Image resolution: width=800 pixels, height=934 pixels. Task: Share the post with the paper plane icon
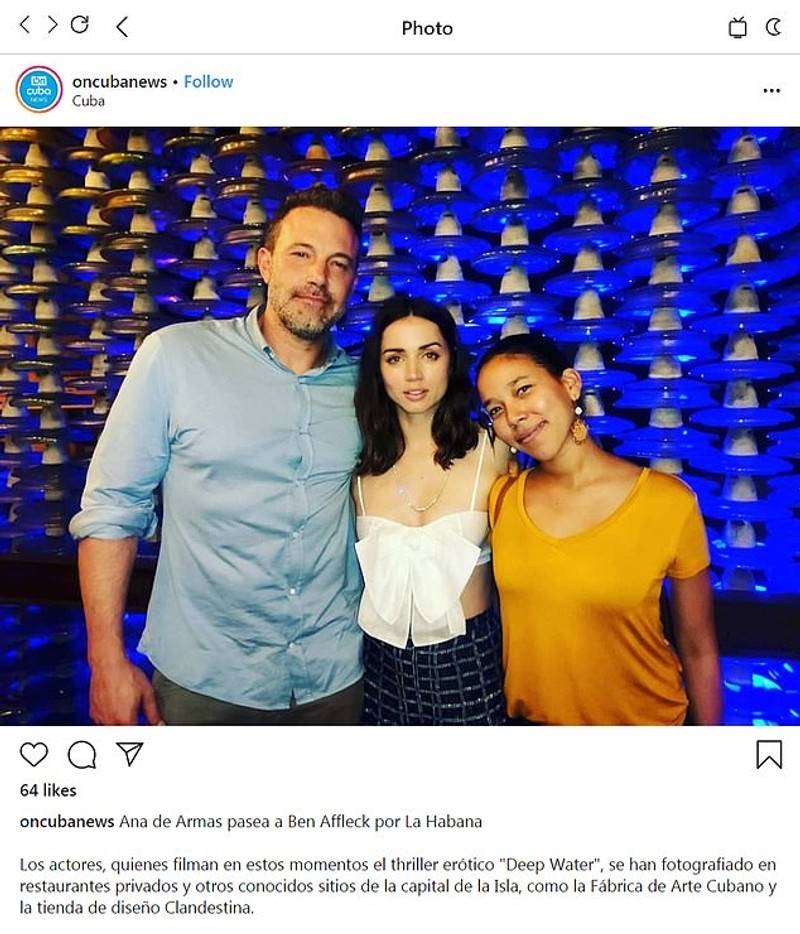(x=130, y=754)
